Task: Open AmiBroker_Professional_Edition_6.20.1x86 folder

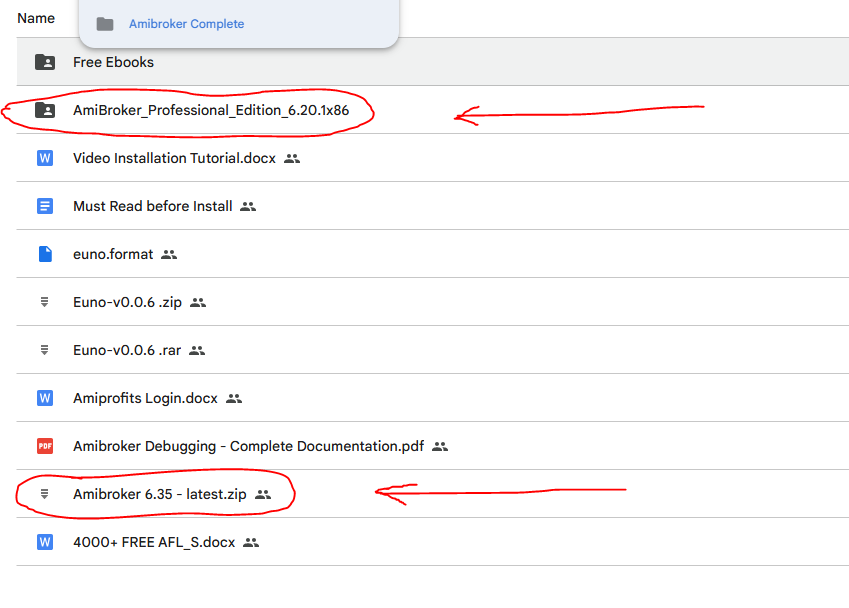Action: coord(211,110)
